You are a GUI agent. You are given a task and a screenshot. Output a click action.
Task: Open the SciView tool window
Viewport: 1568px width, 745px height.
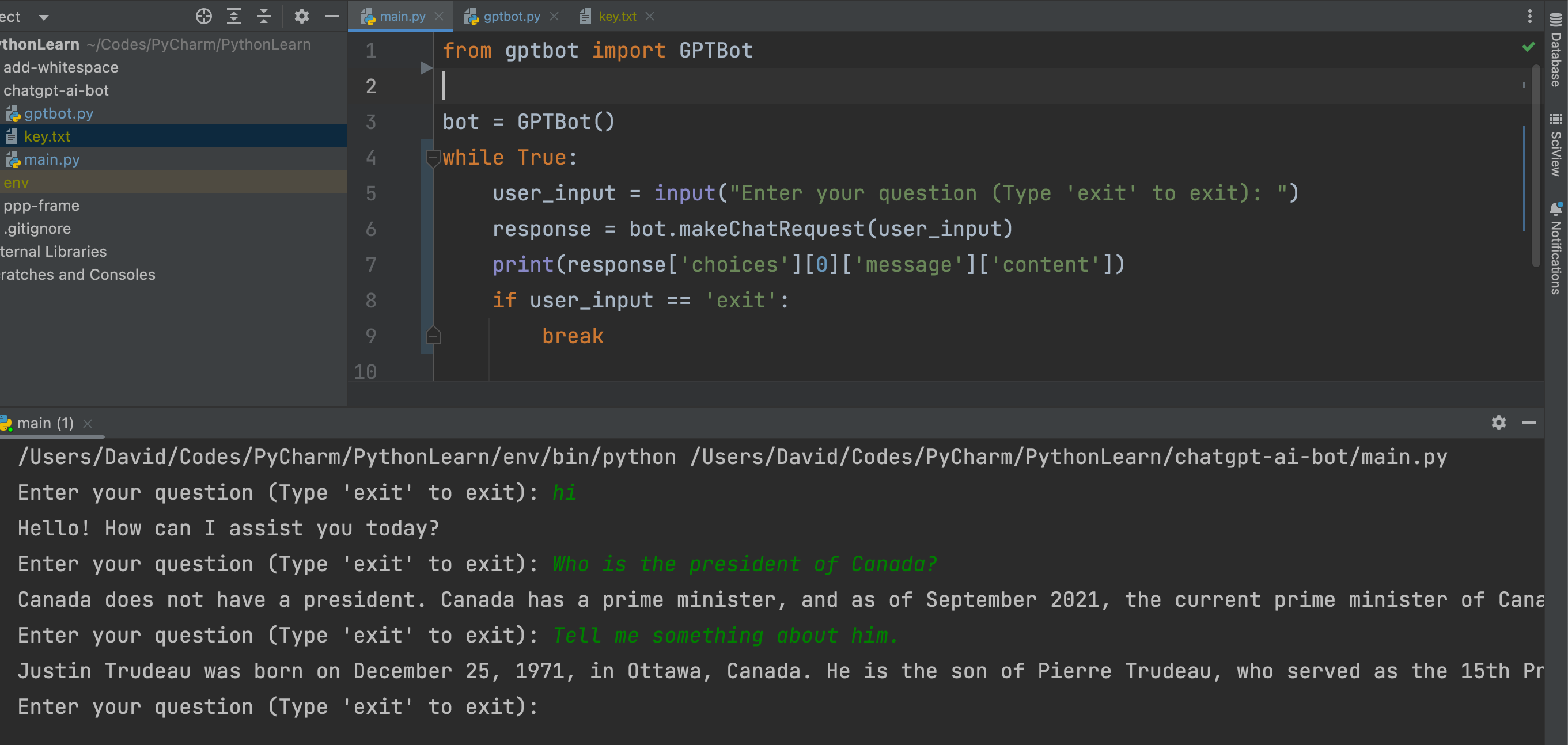[1556, 145]
